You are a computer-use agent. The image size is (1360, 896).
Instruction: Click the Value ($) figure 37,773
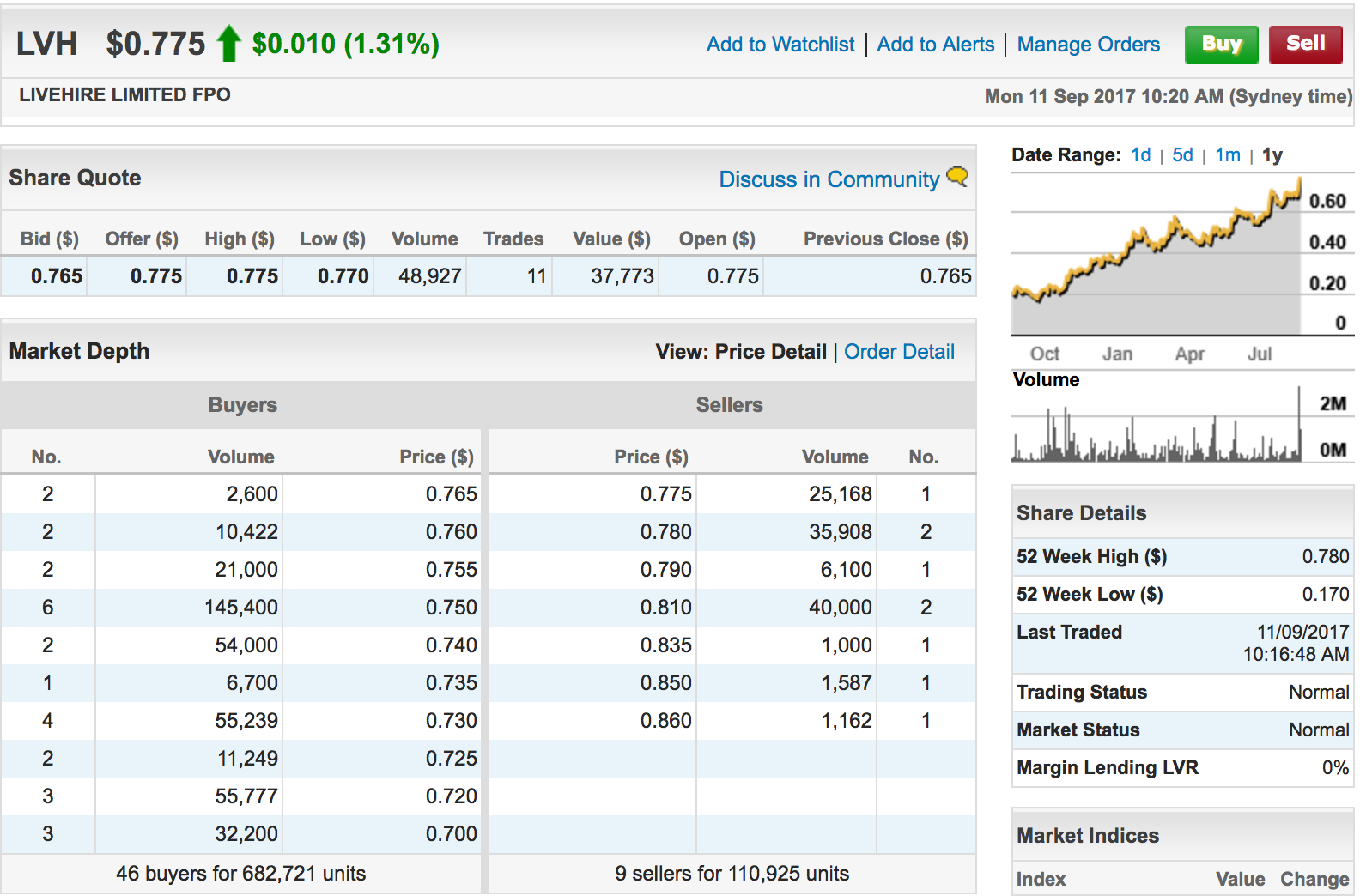click(x=622, y=276)
